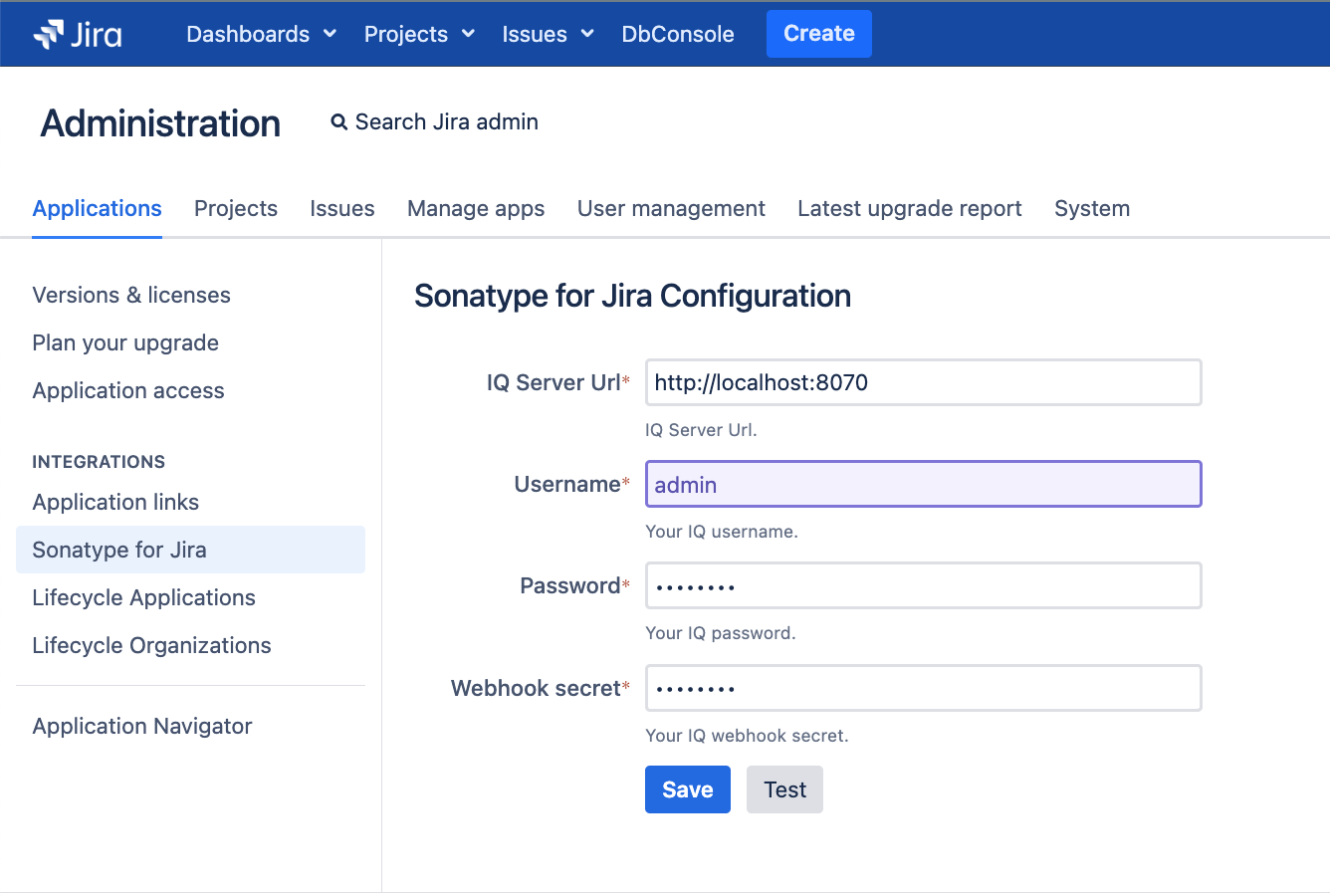
Task: Open the User management tab
Action: click(671, 208)
